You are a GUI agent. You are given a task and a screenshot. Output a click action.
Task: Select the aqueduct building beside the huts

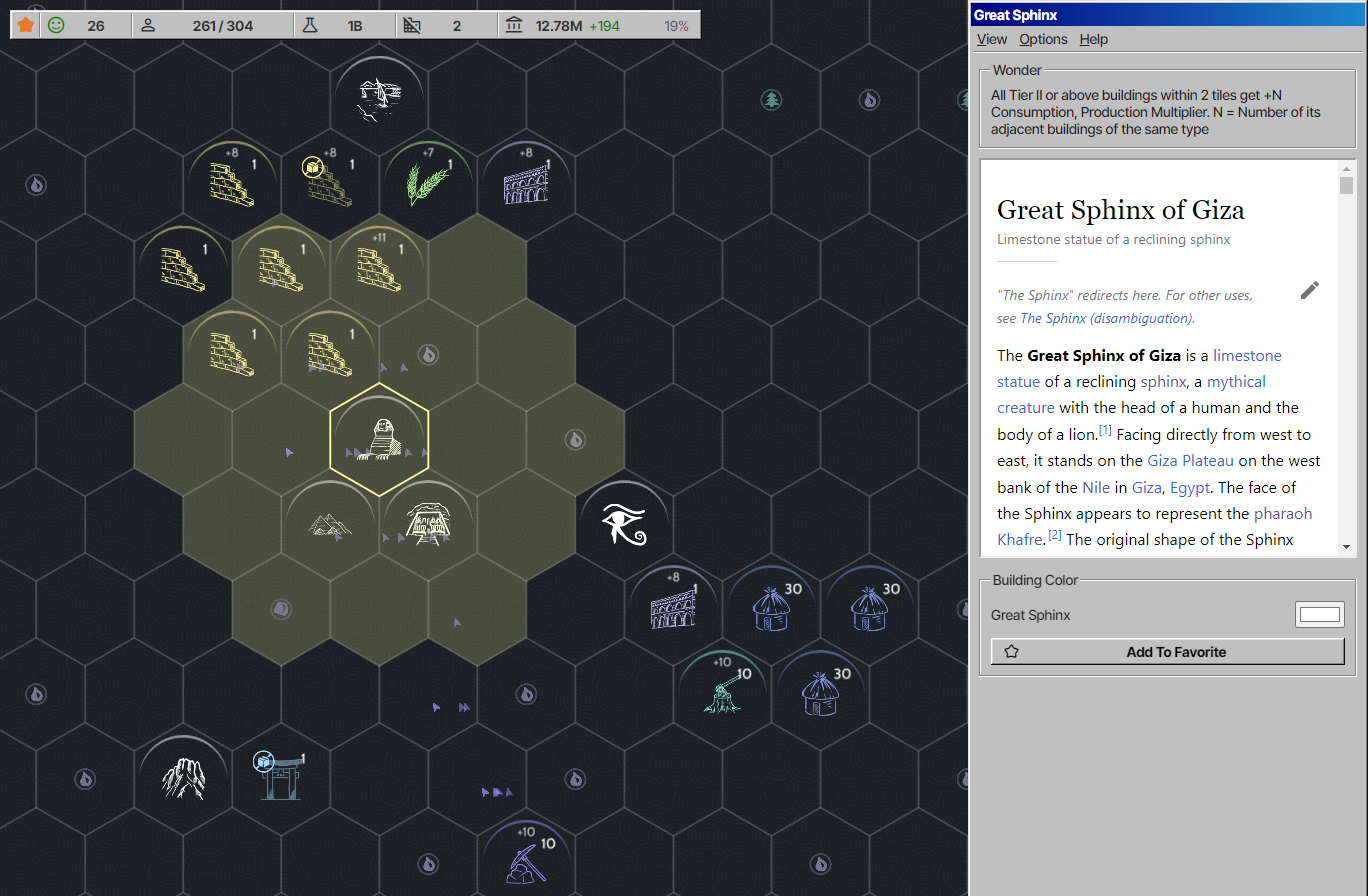tap(673, 608)
